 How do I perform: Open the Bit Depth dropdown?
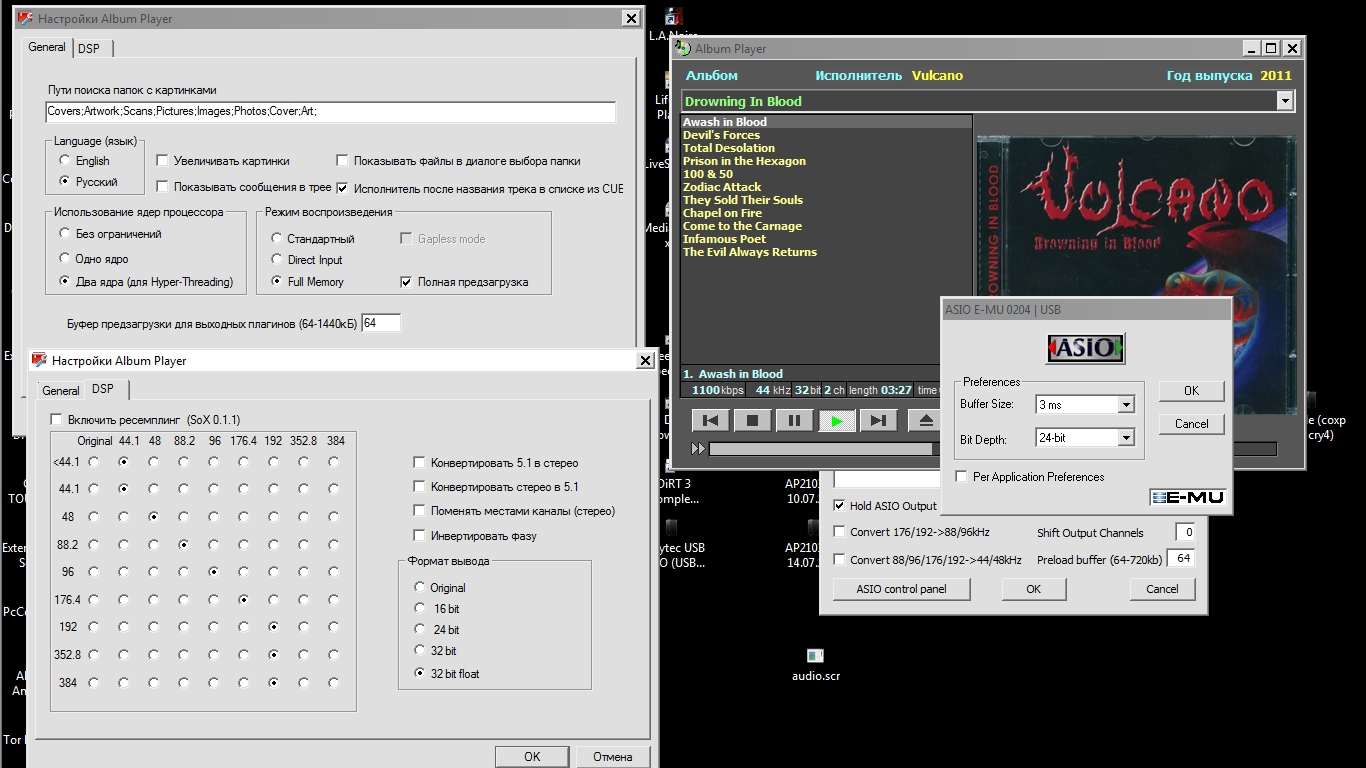point(1126,438)
